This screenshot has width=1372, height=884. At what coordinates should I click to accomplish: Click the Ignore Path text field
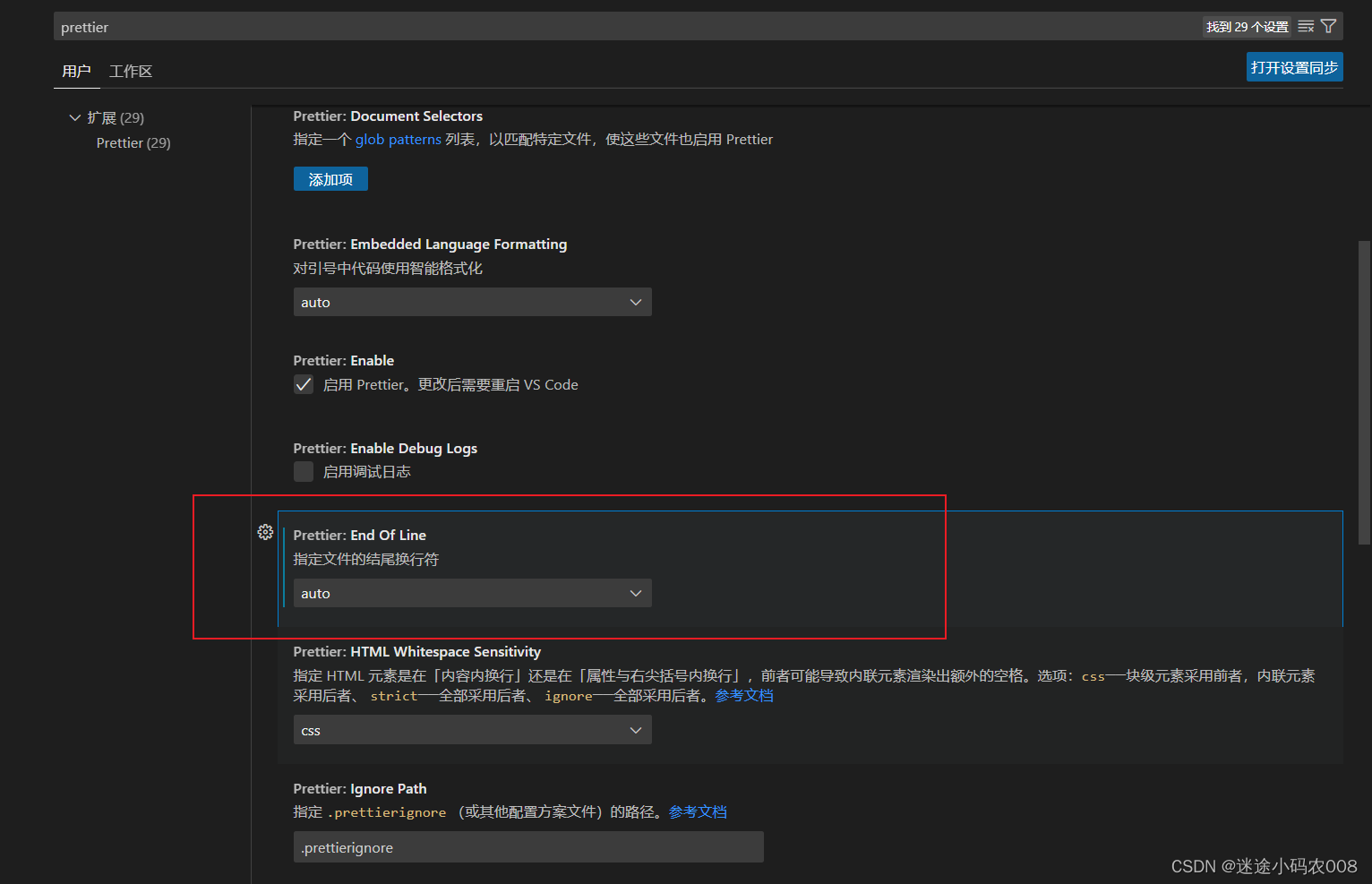pos(528,847)
